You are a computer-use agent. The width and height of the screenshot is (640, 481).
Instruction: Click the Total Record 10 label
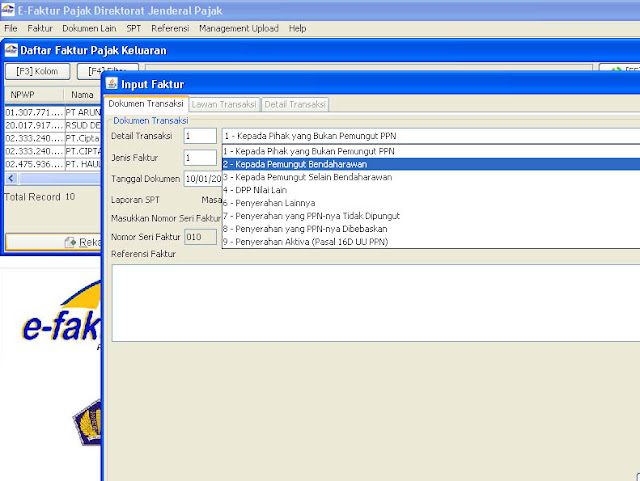click(40, 197)
